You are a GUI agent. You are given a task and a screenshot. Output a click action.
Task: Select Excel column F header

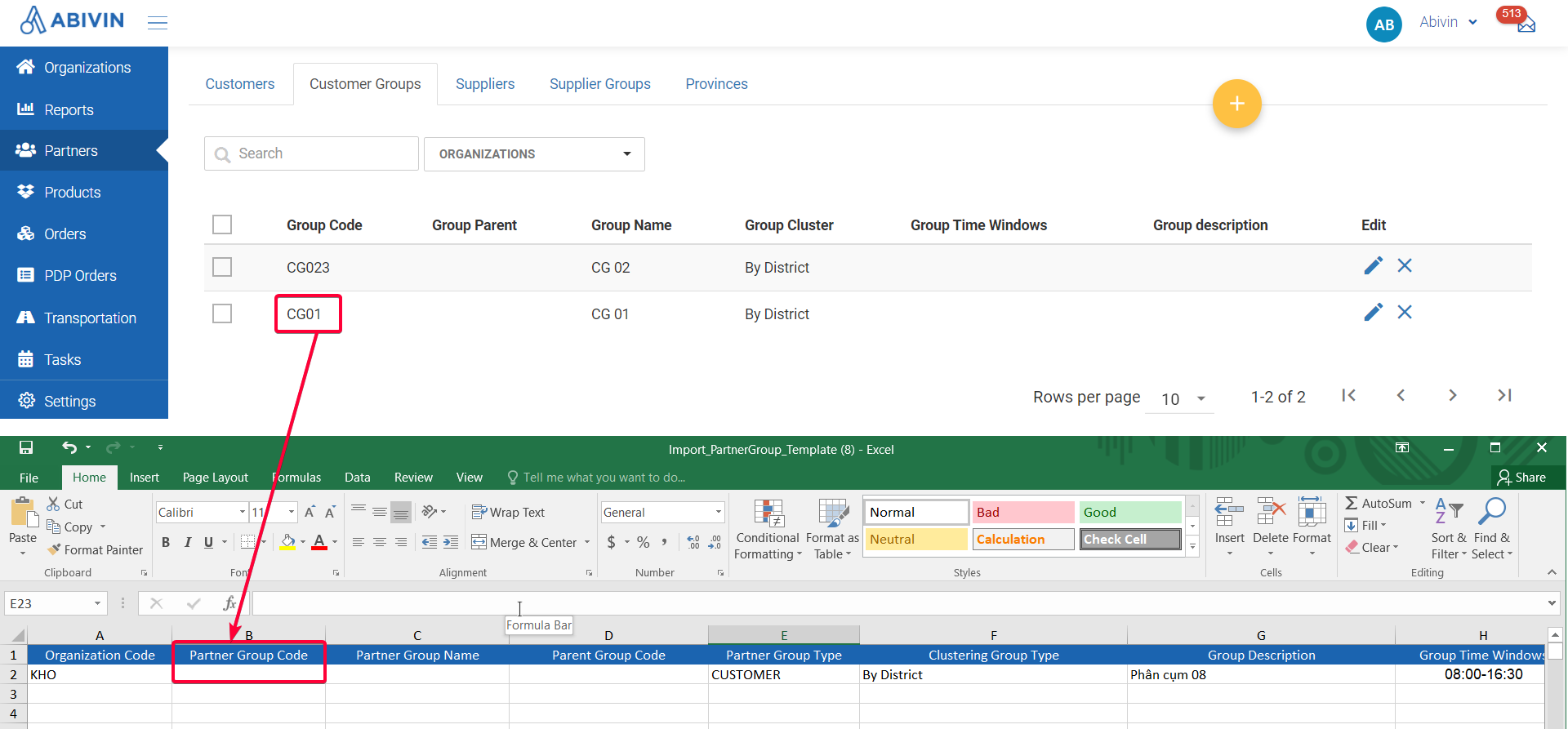tap(993, 634)
